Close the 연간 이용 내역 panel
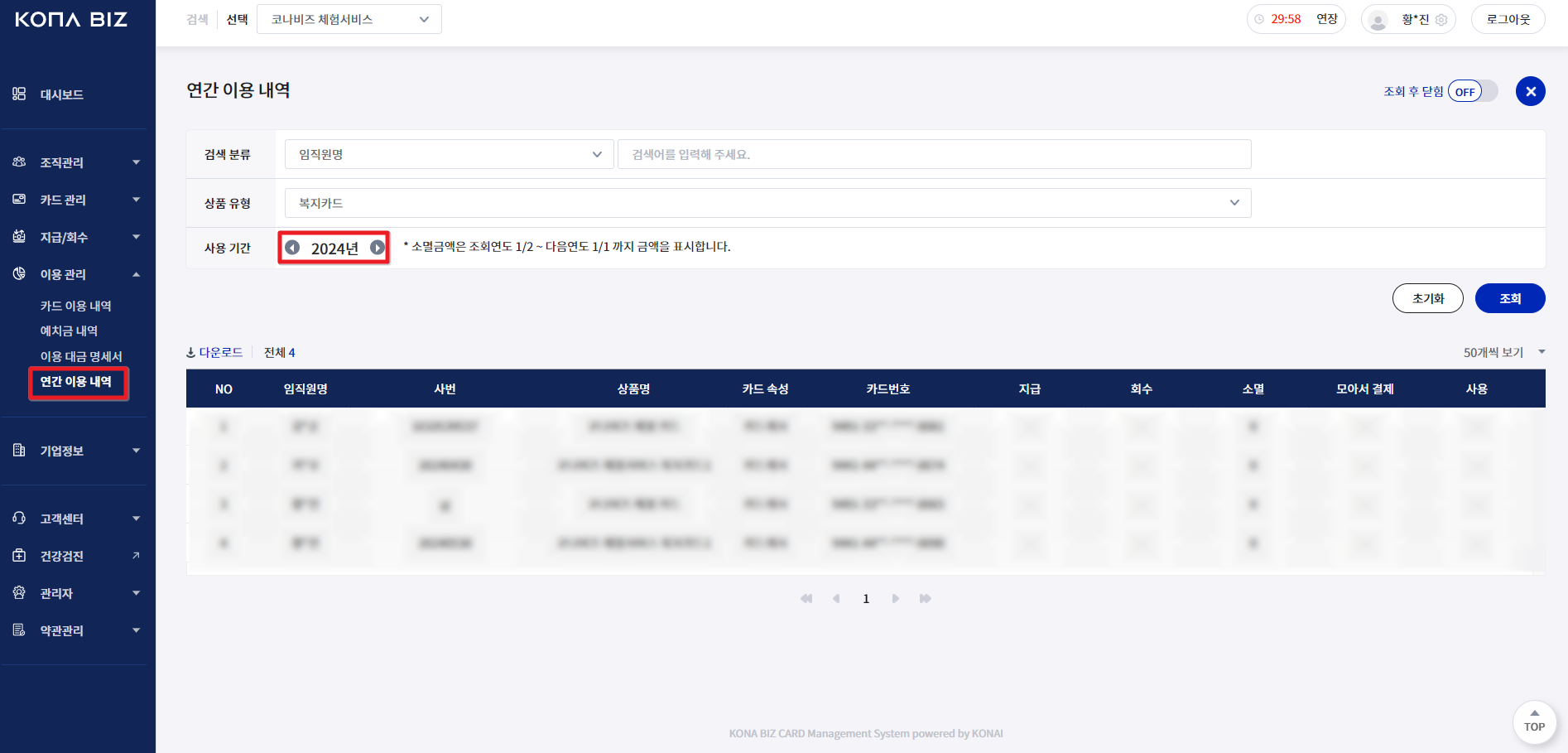Image resolution: width=1568 pixels, height=753 pixels. tap(1531, 91)
